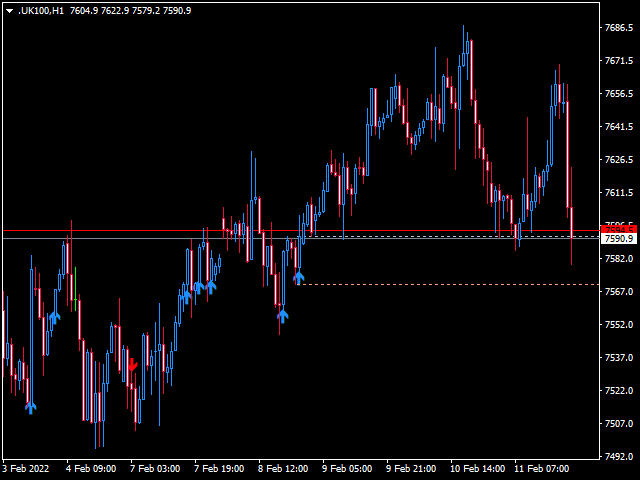
Task: Click time axis label 9 Feb 05:00
Action: (x=347, y=469)
